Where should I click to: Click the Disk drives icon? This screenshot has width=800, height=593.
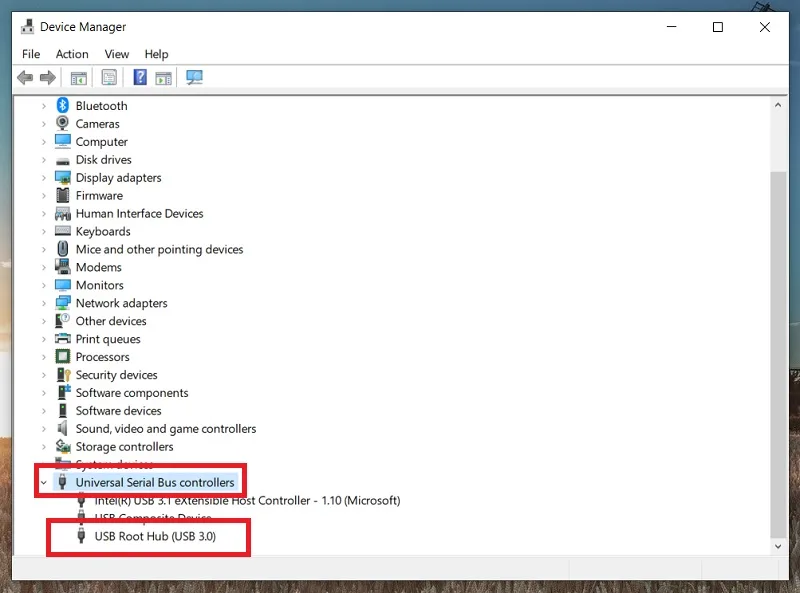click(x=63, y=161)
